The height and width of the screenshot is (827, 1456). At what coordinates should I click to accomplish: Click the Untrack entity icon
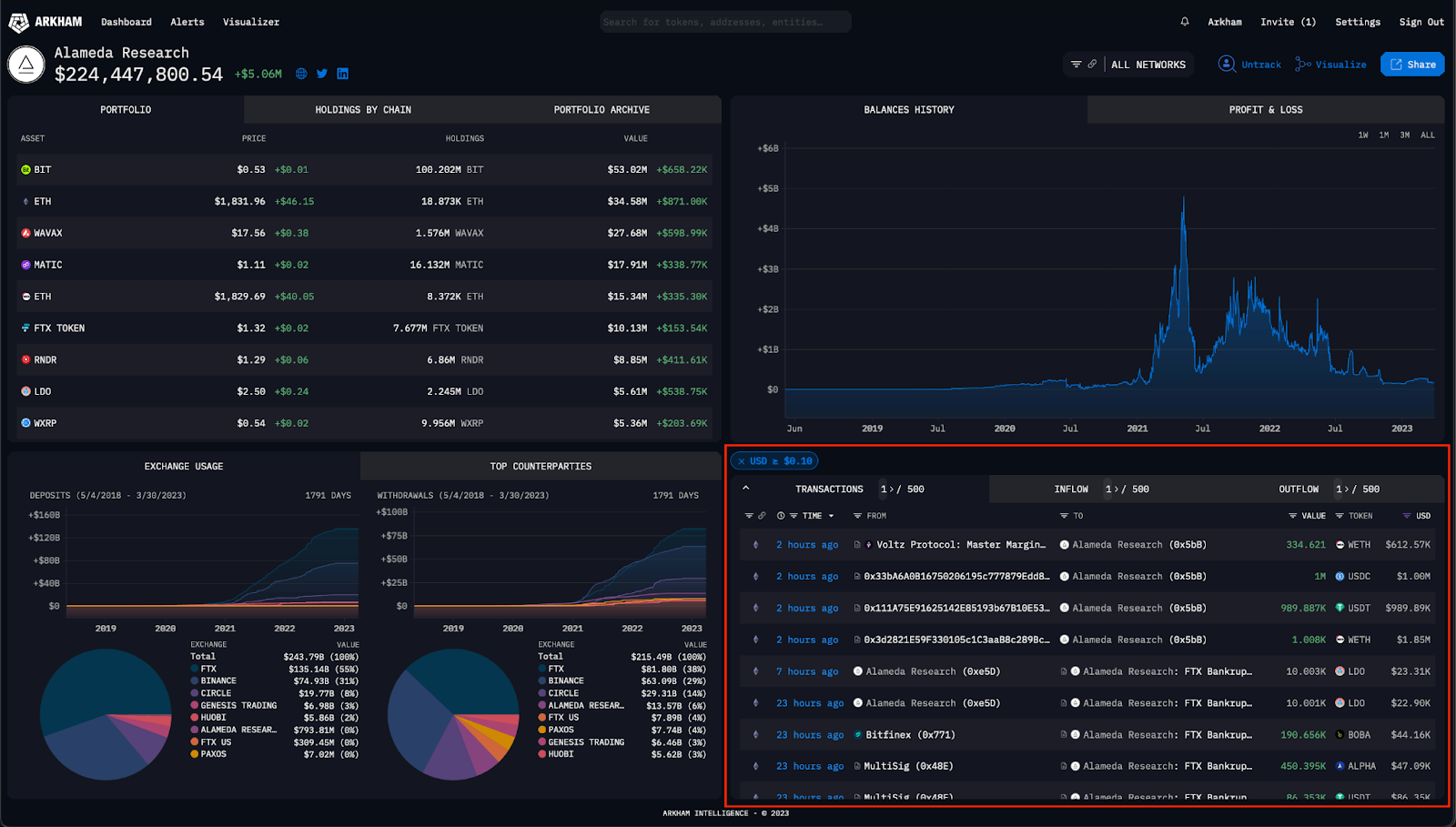click(x=1227, y=64)
